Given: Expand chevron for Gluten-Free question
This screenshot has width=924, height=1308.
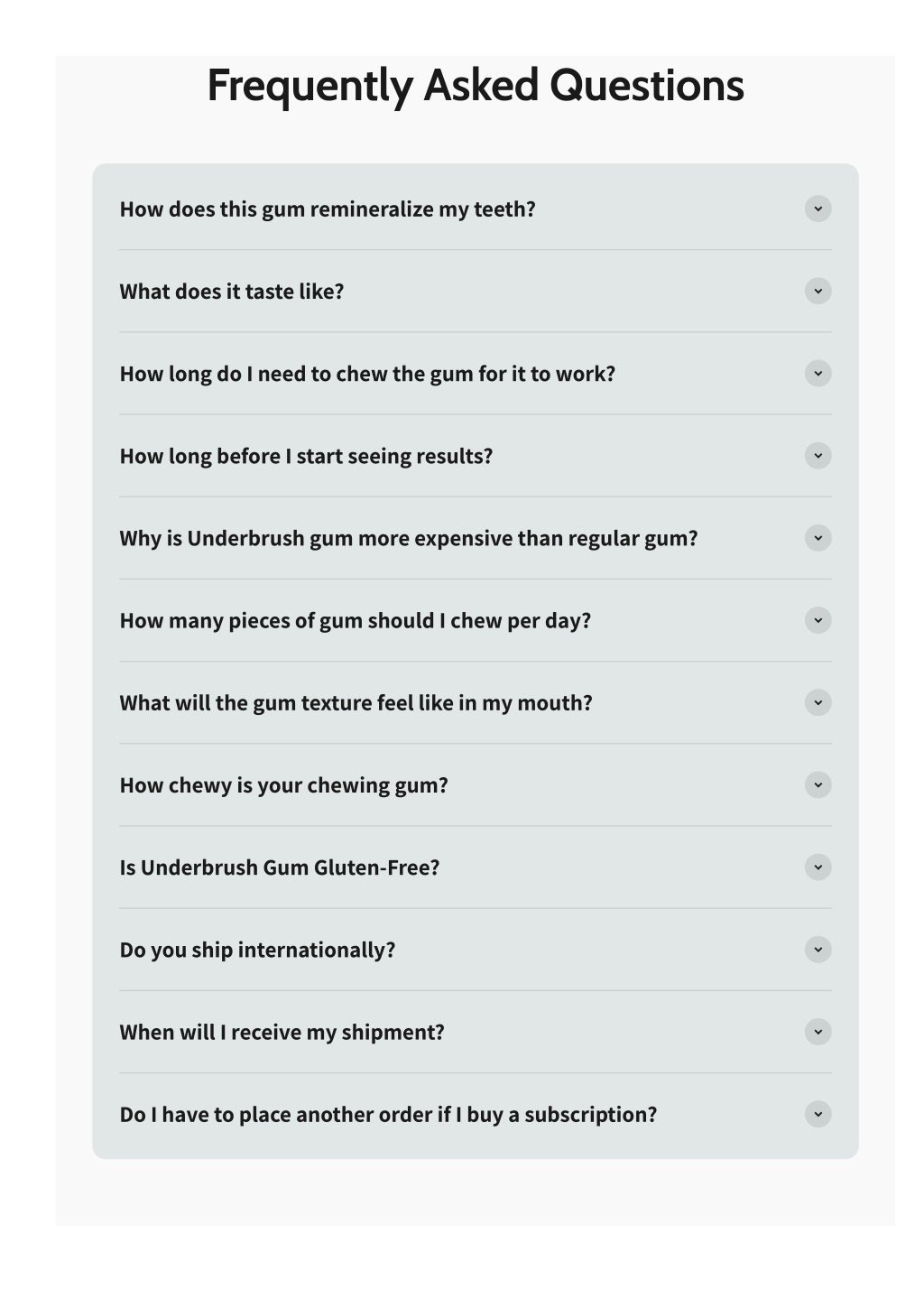Looking at the screenshot, I should point(818,867).
